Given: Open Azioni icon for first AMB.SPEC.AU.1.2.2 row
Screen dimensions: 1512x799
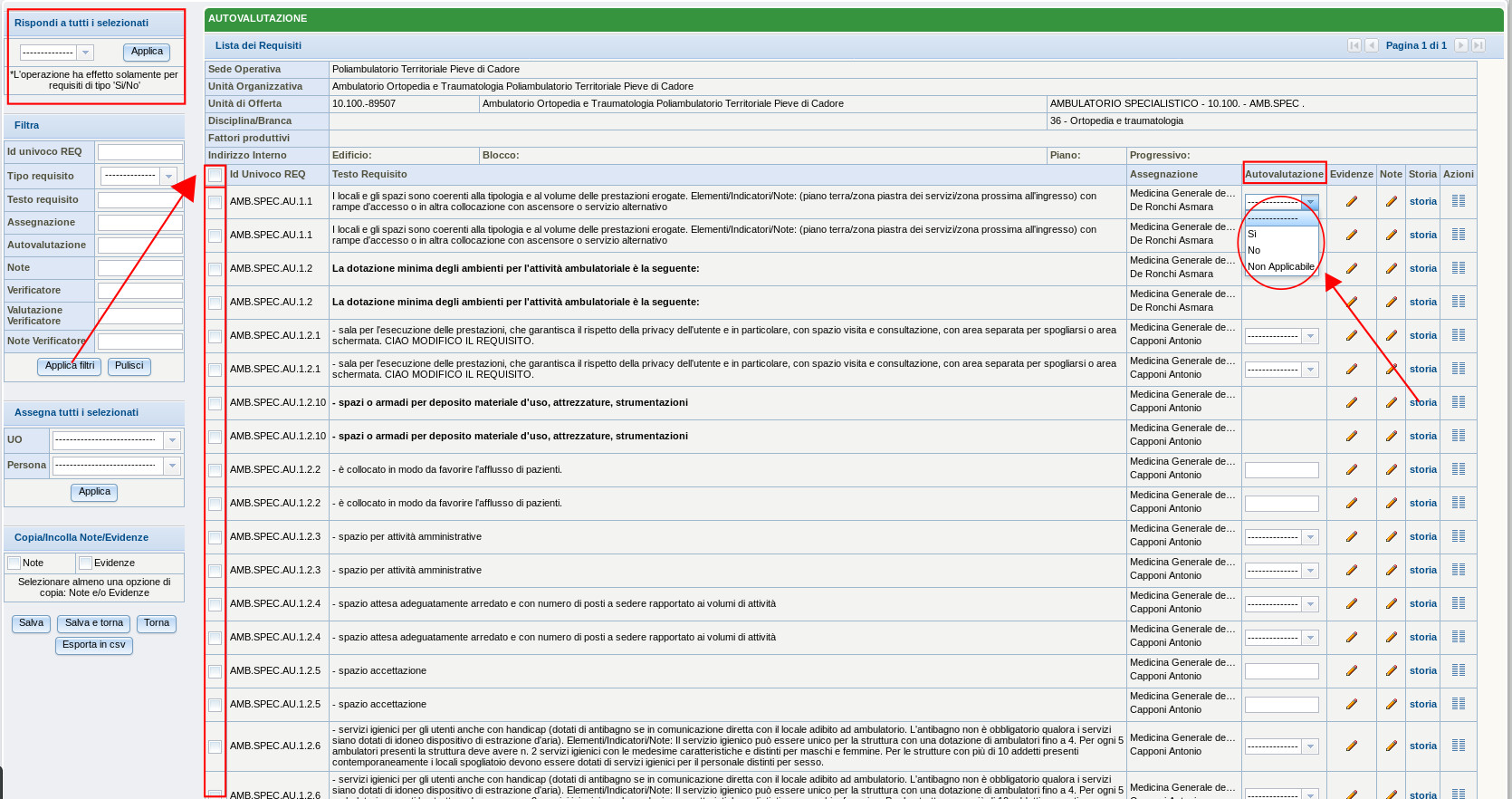Looking at the screenshot, I should [x=1458, y=469].
